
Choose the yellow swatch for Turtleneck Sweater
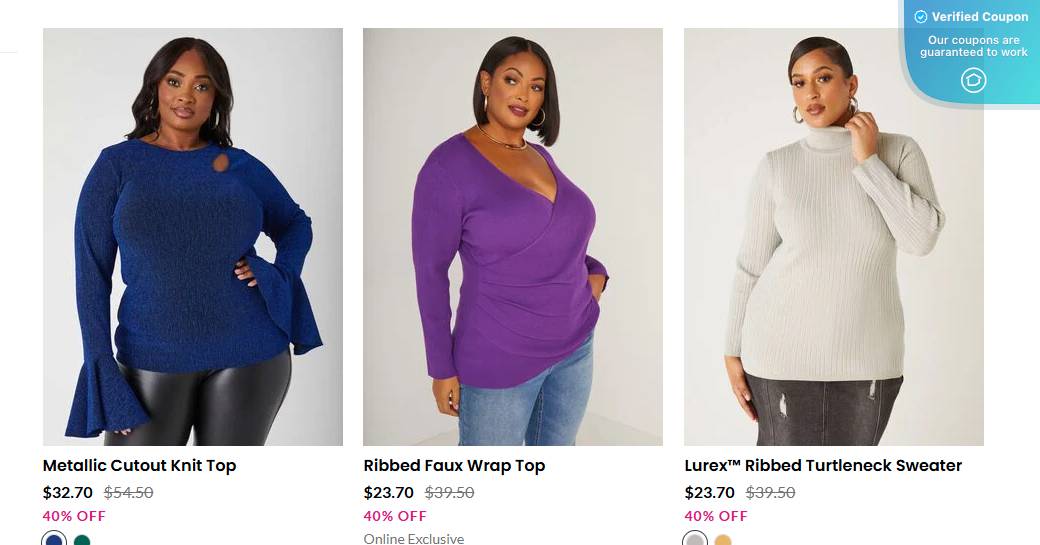tap(723, 541)
